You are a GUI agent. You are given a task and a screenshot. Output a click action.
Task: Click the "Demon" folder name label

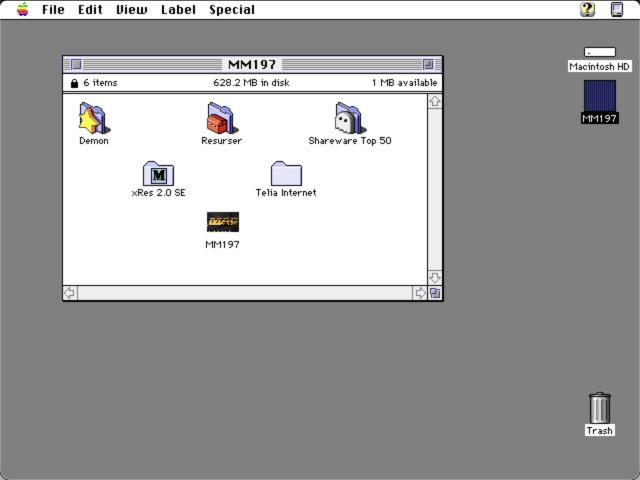click(94, 141)
